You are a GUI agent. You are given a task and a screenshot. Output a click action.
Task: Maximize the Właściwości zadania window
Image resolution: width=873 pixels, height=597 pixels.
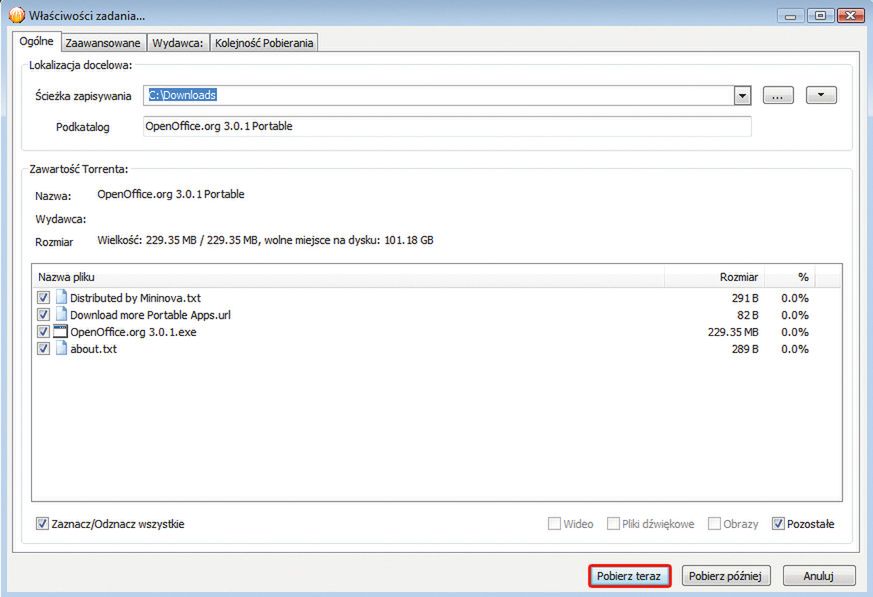[820, 16]
